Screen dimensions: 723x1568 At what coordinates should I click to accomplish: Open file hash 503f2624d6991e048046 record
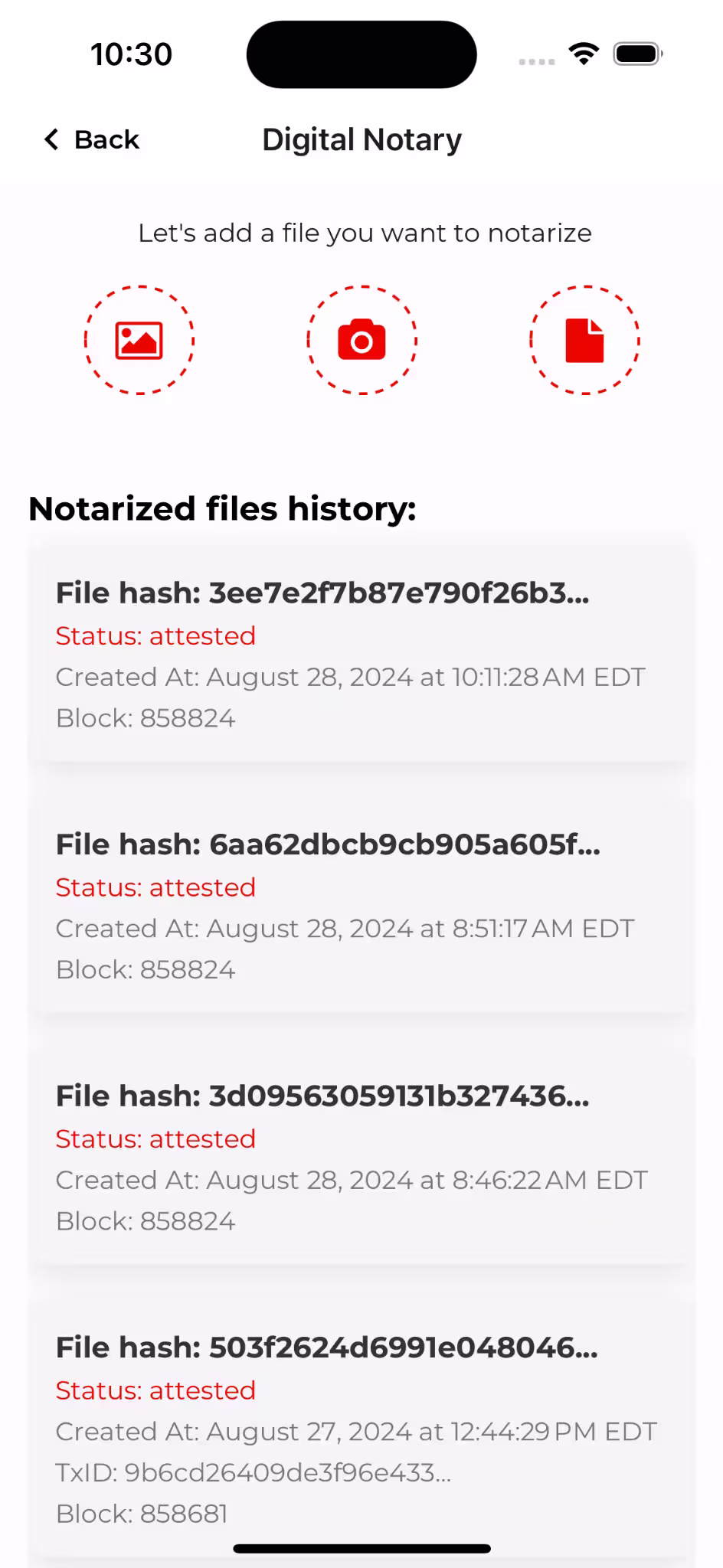pyautogui.click(x=327, y=1347)
